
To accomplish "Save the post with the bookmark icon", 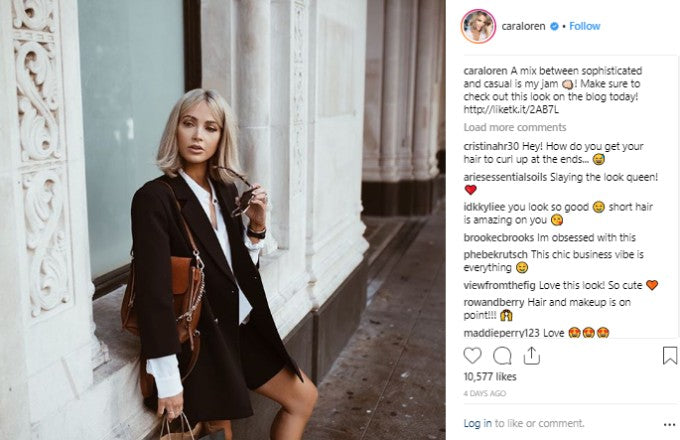I will point(670,355).
